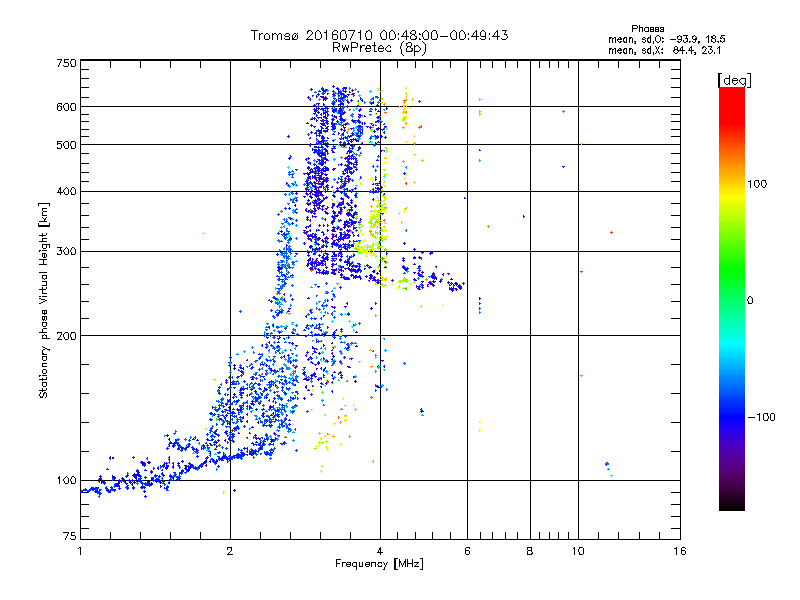
Task: Click the colorbar label '-100'
Action: (x=761, y=417)
